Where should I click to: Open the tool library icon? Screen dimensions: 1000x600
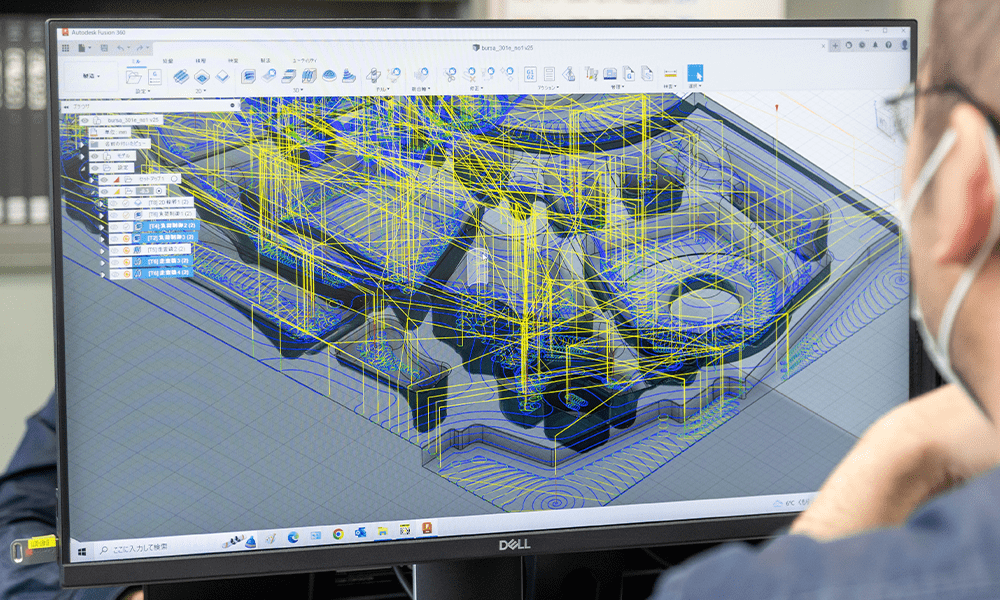click(591, 73)
